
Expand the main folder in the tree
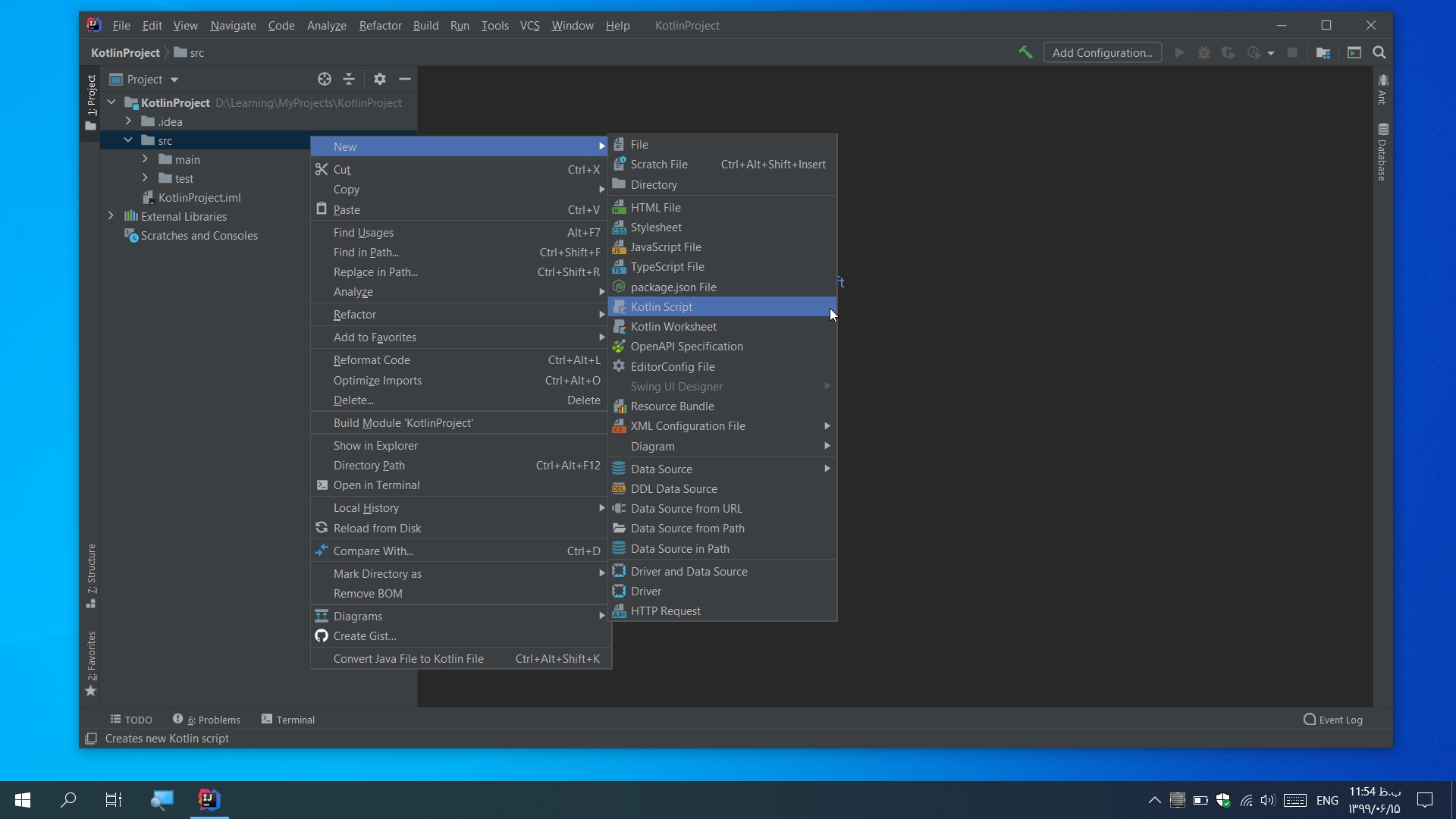pos(145,159)
